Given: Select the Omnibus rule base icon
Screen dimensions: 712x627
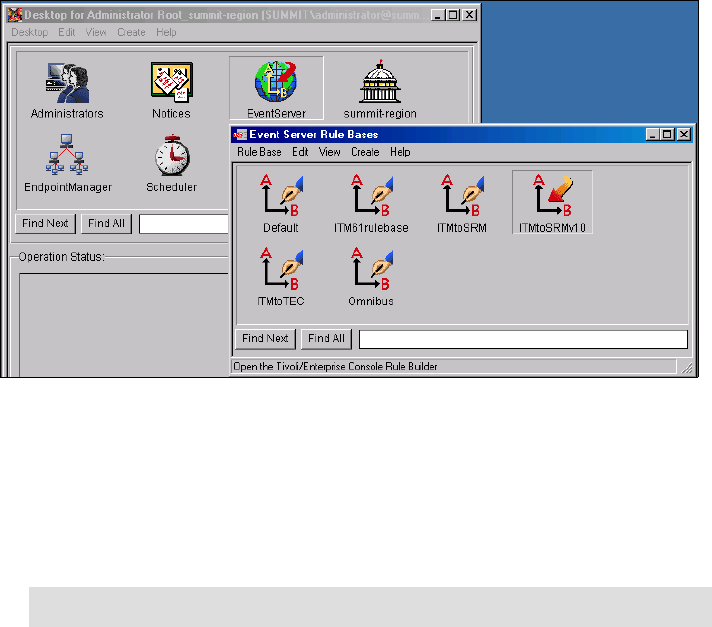Looking at the screenshot, I should point(371,269).
